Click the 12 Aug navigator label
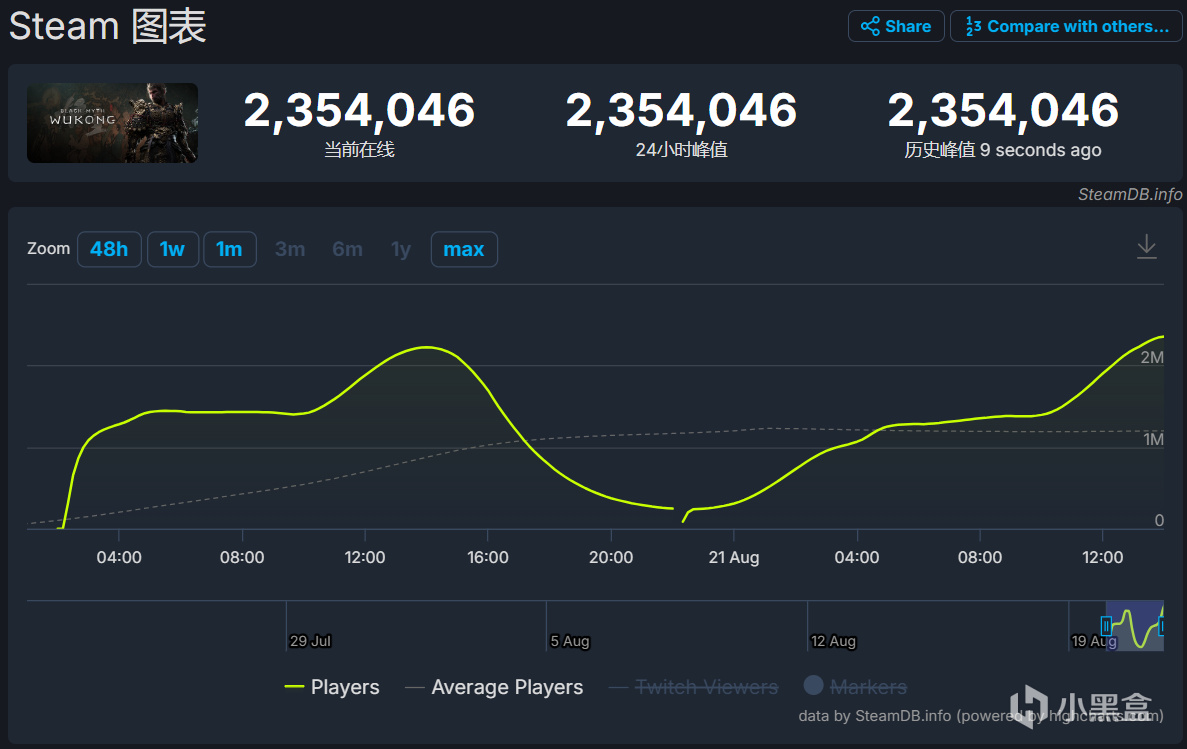1187x749 pixels. 833,641
